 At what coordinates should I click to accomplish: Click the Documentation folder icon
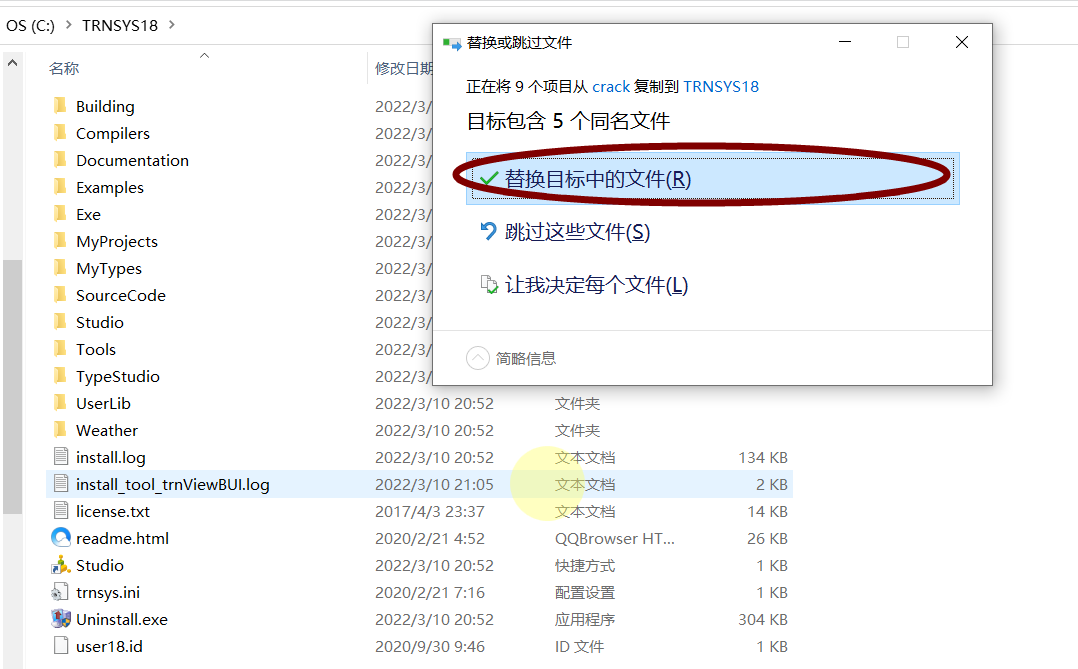click(x=60, y=160)
